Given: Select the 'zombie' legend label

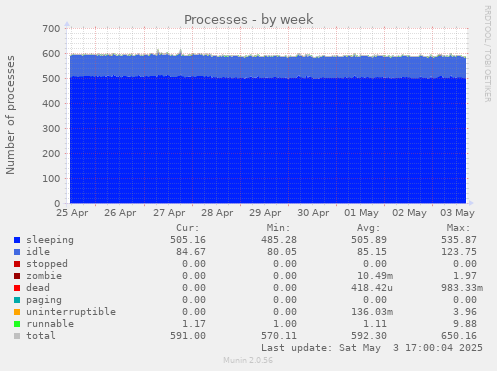Looking at the screenshot, I should (44, 276).
